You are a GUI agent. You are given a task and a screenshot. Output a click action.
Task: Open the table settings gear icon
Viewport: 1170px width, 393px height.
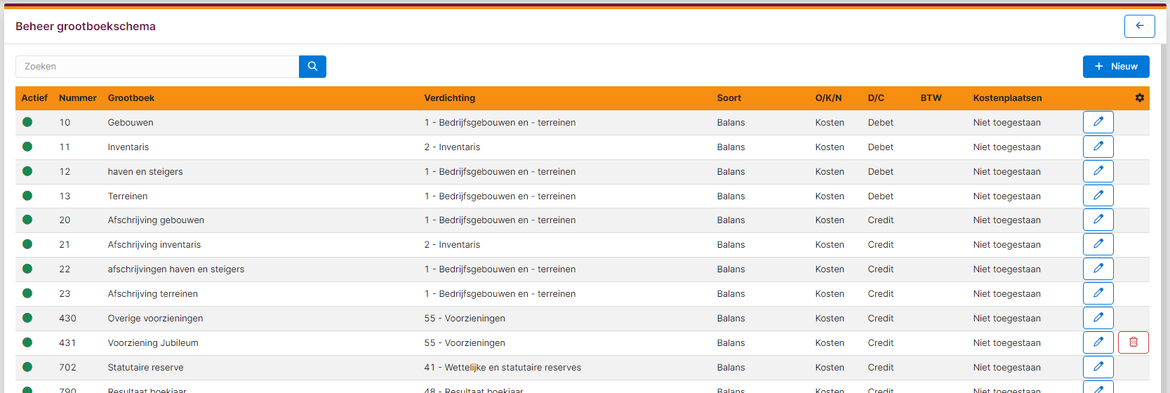coord(1139,98)
